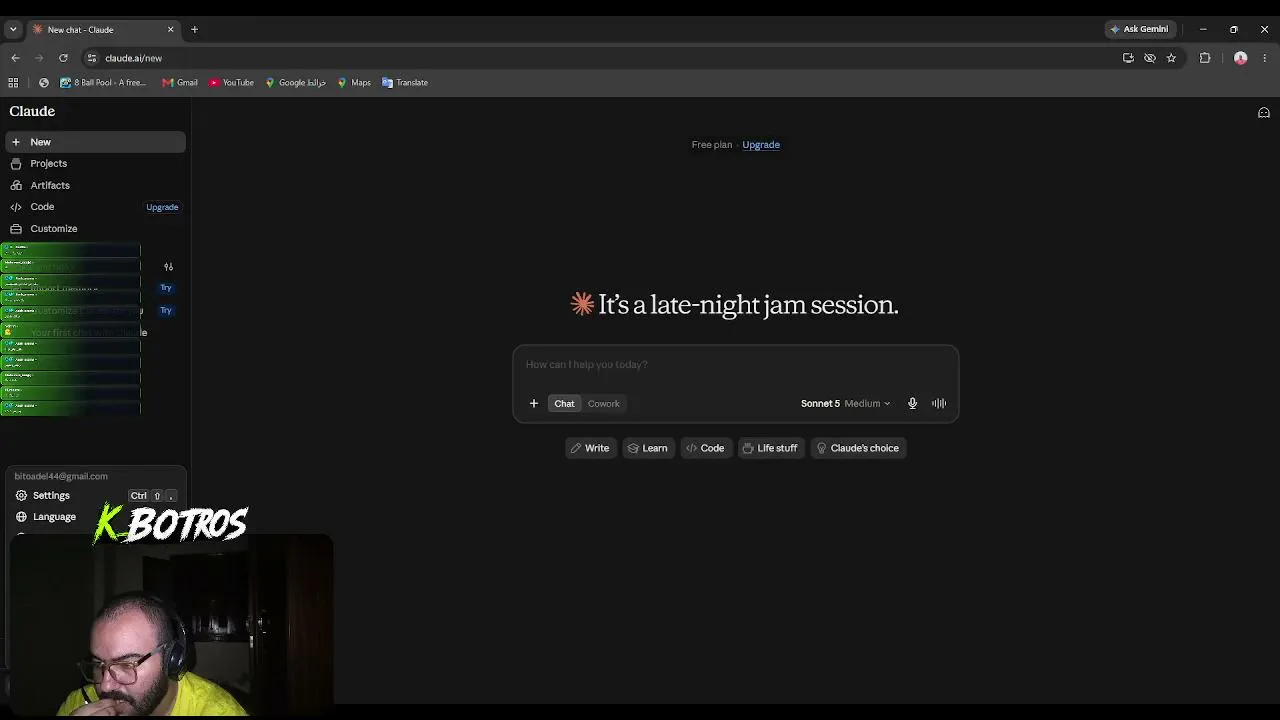Screen dimensions: 1280x720
Task: Open the Sonnet 5 model selector dropdown
Action: point(845,403)
